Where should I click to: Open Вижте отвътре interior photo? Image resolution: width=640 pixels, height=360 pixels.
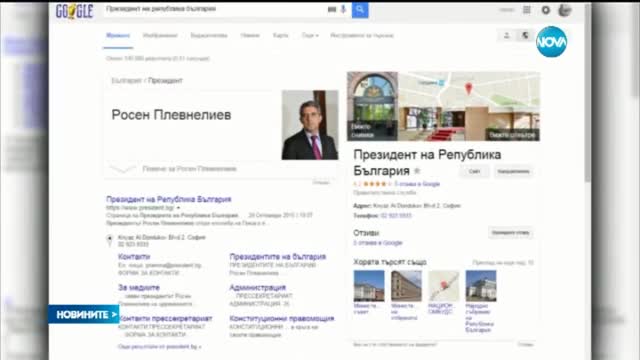tap(469, 124)
